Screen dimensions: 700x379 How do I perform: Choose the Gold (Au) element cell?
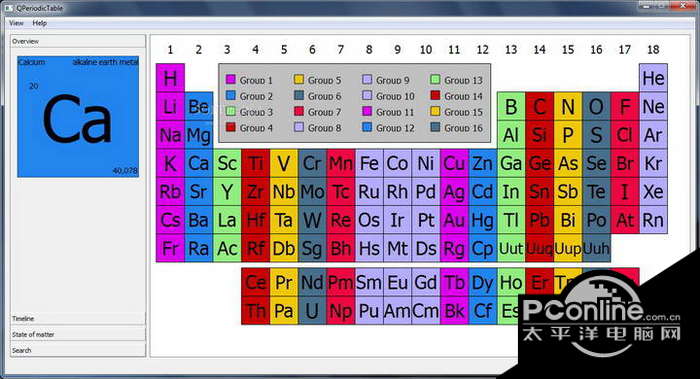pyautogui.click(x=454, y=220)
